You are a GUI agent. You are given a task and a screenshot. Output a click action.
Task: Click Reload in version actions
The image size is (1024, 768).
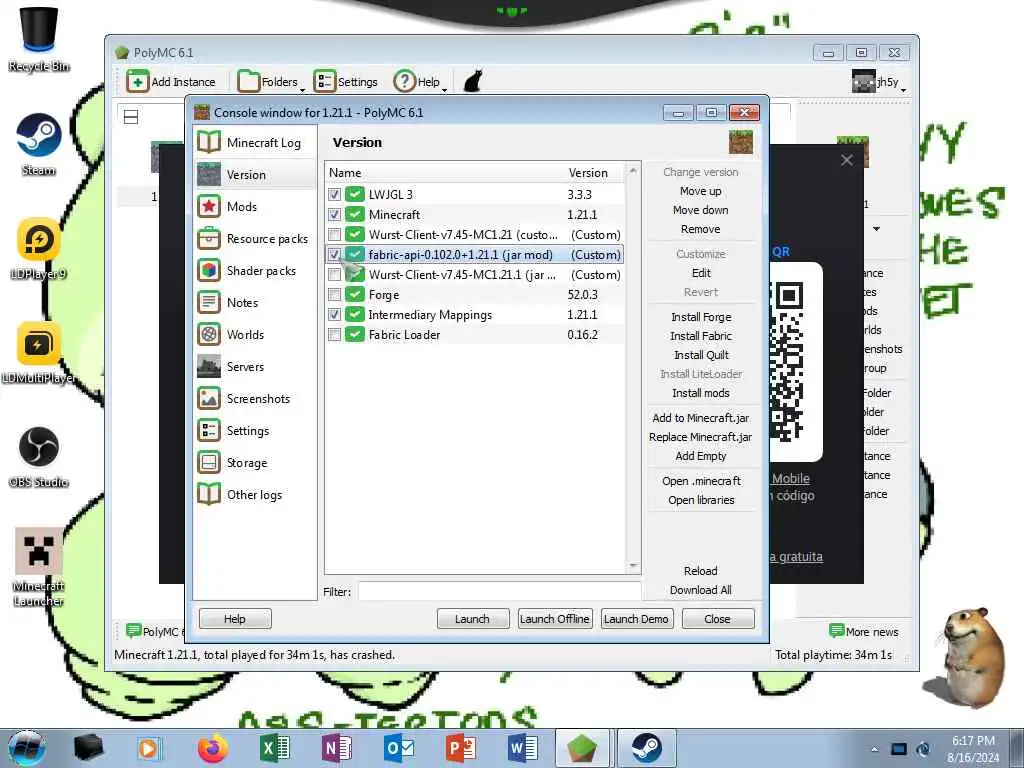(x=700, y=571)
